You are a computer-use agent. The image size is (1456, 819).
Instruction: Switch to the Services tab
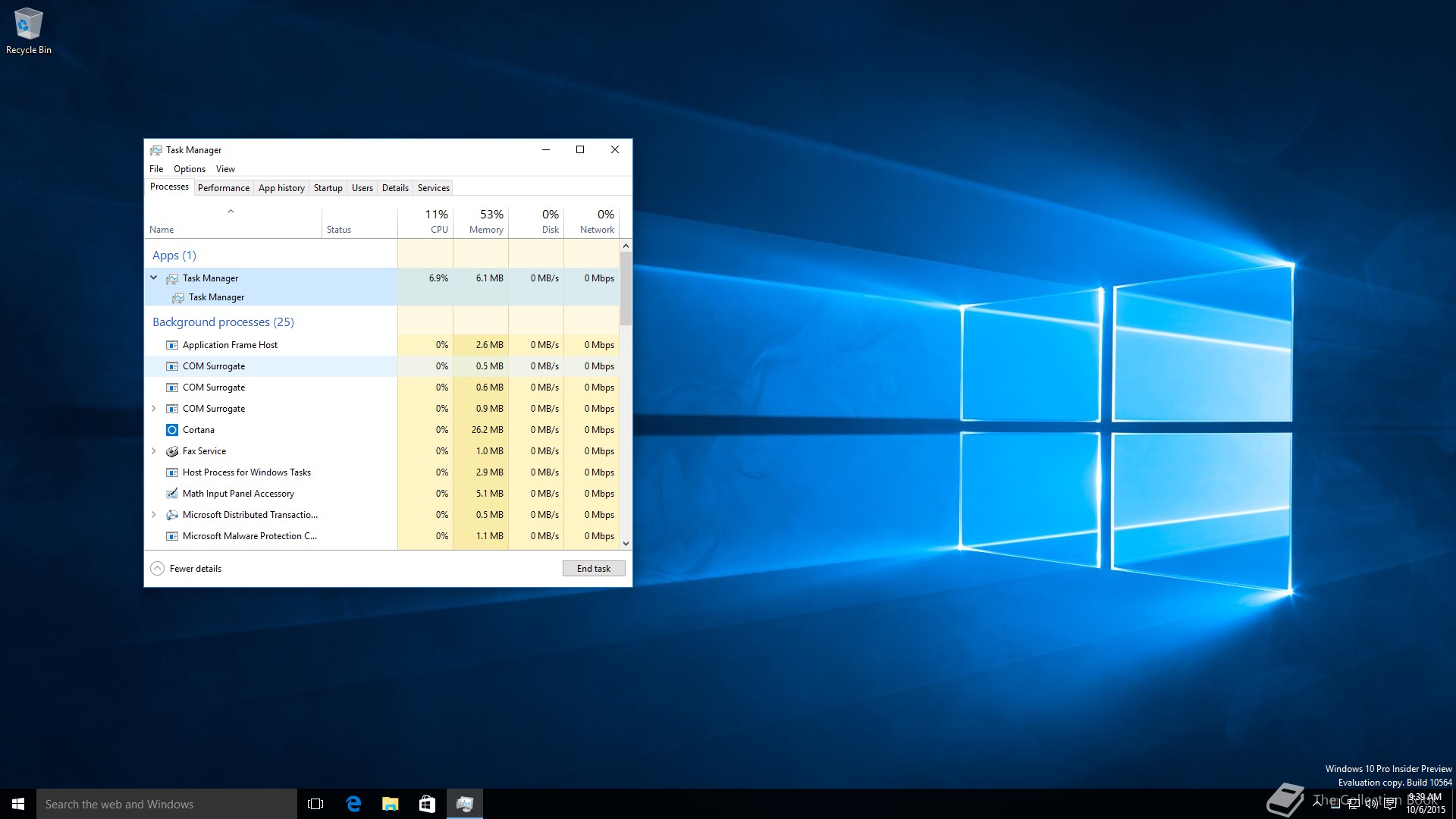point(434,188)
